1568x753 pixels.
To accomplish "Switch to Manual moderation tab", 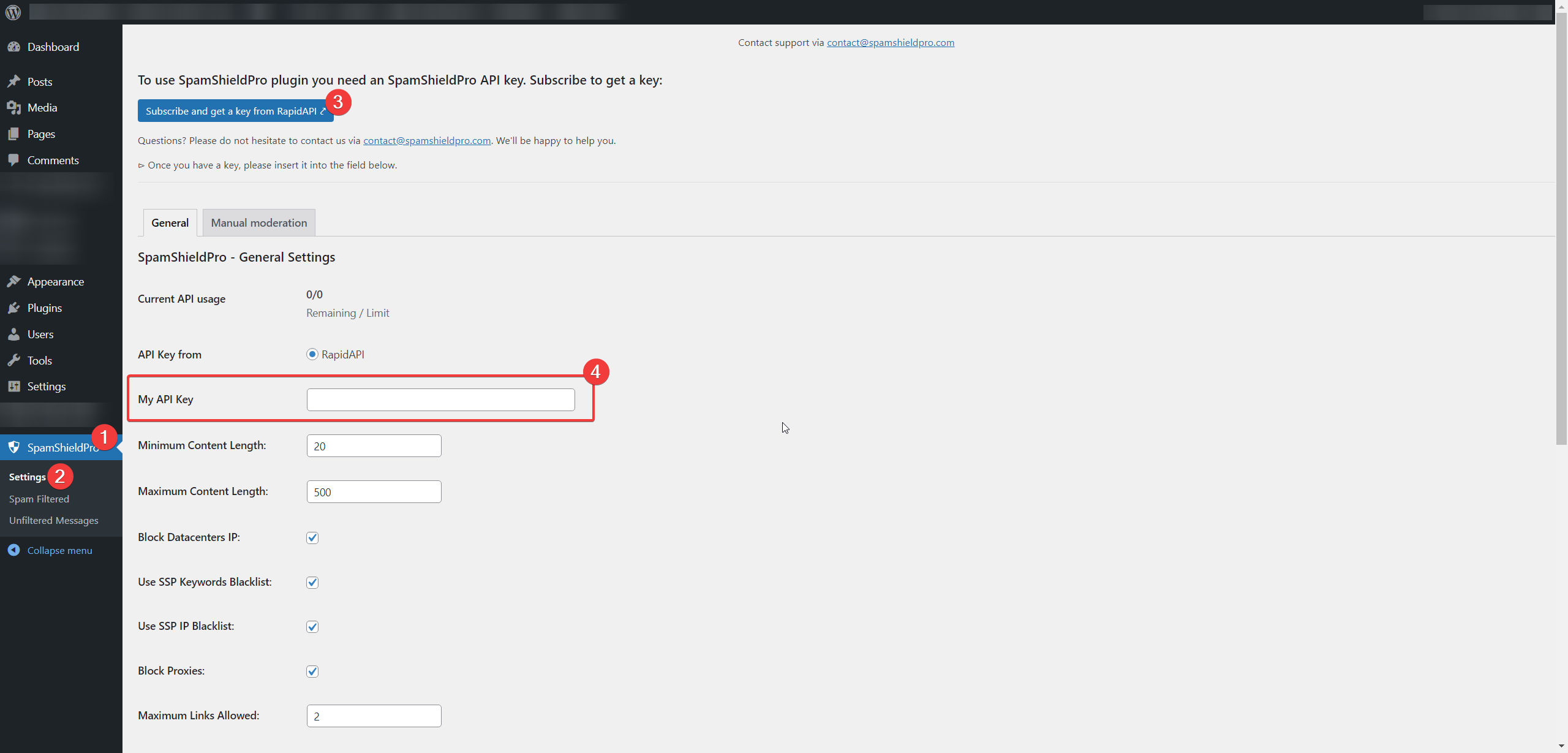I will coord(259,223).
